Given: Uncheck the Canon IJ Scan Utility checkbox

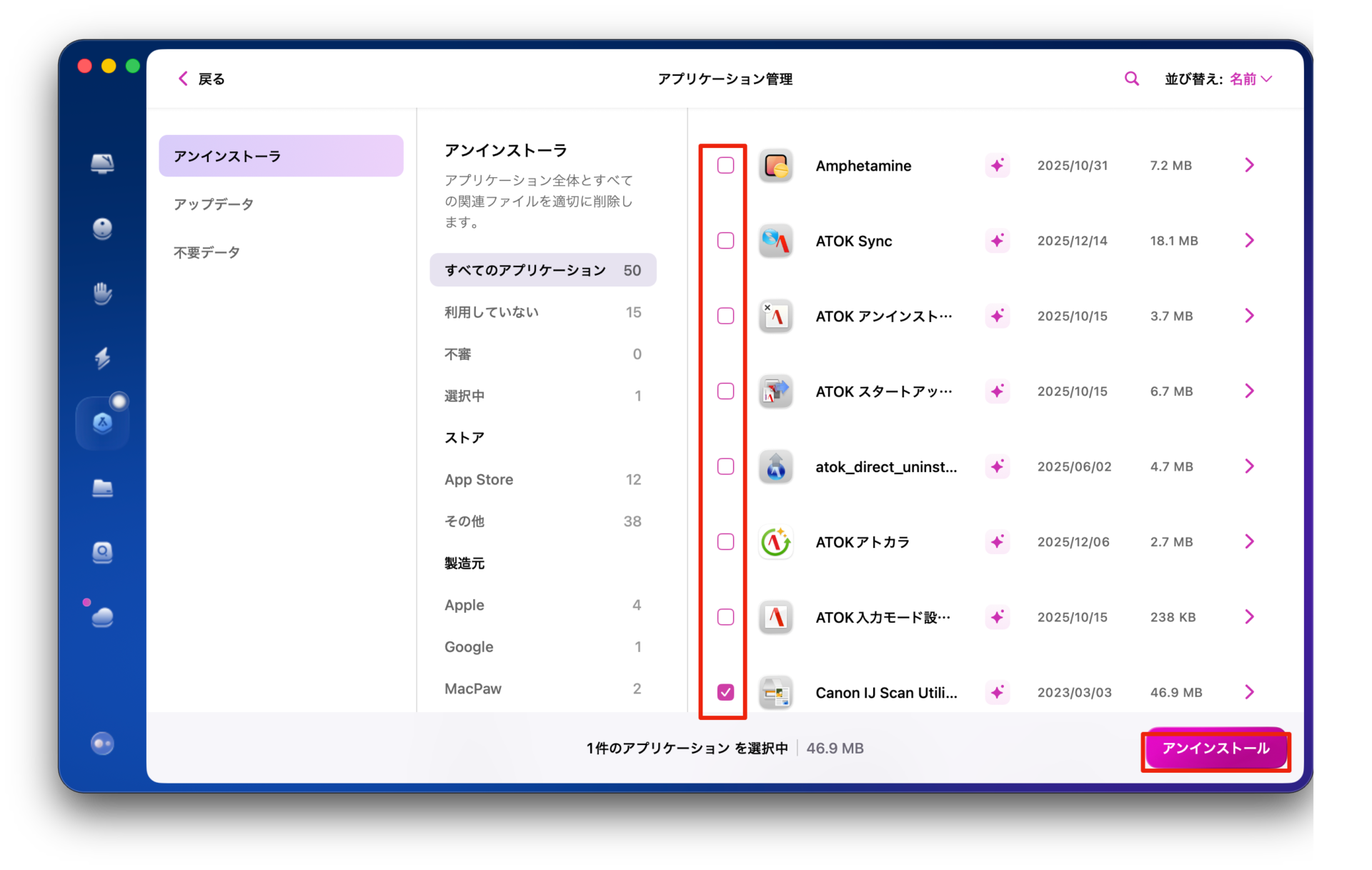Looking at the screenshot, I should [x=725, y=692].
